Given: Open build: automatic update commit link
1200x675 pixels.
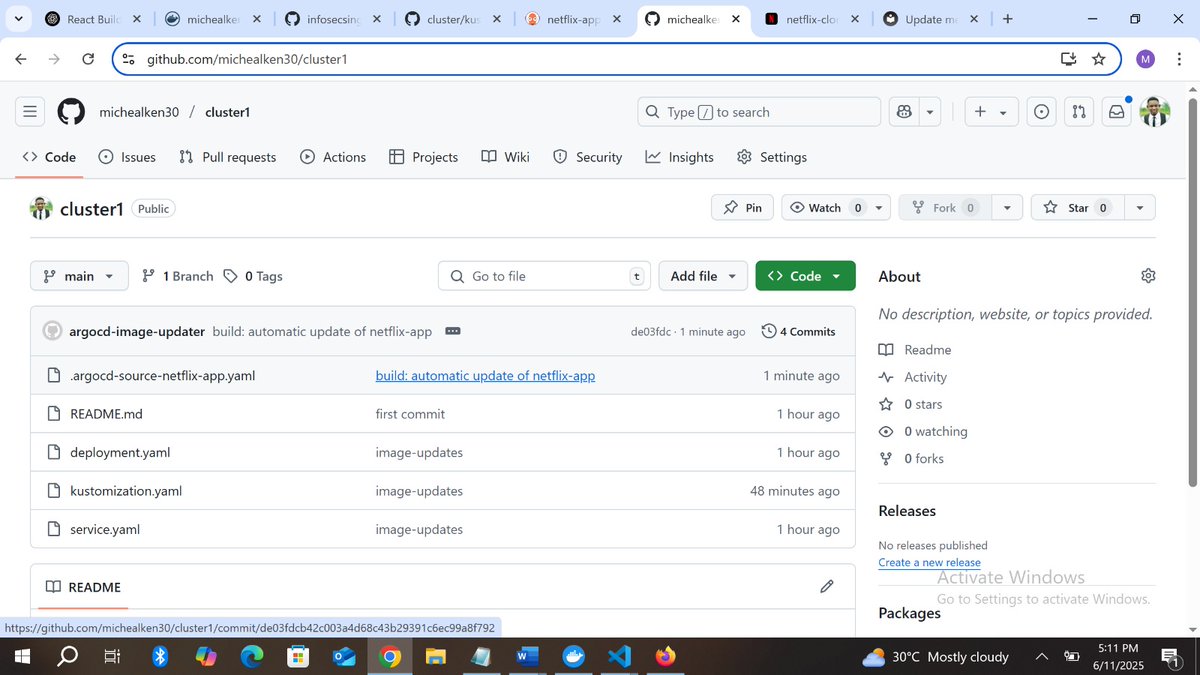Looking at the screenshot, I should [x=485, y=376].
